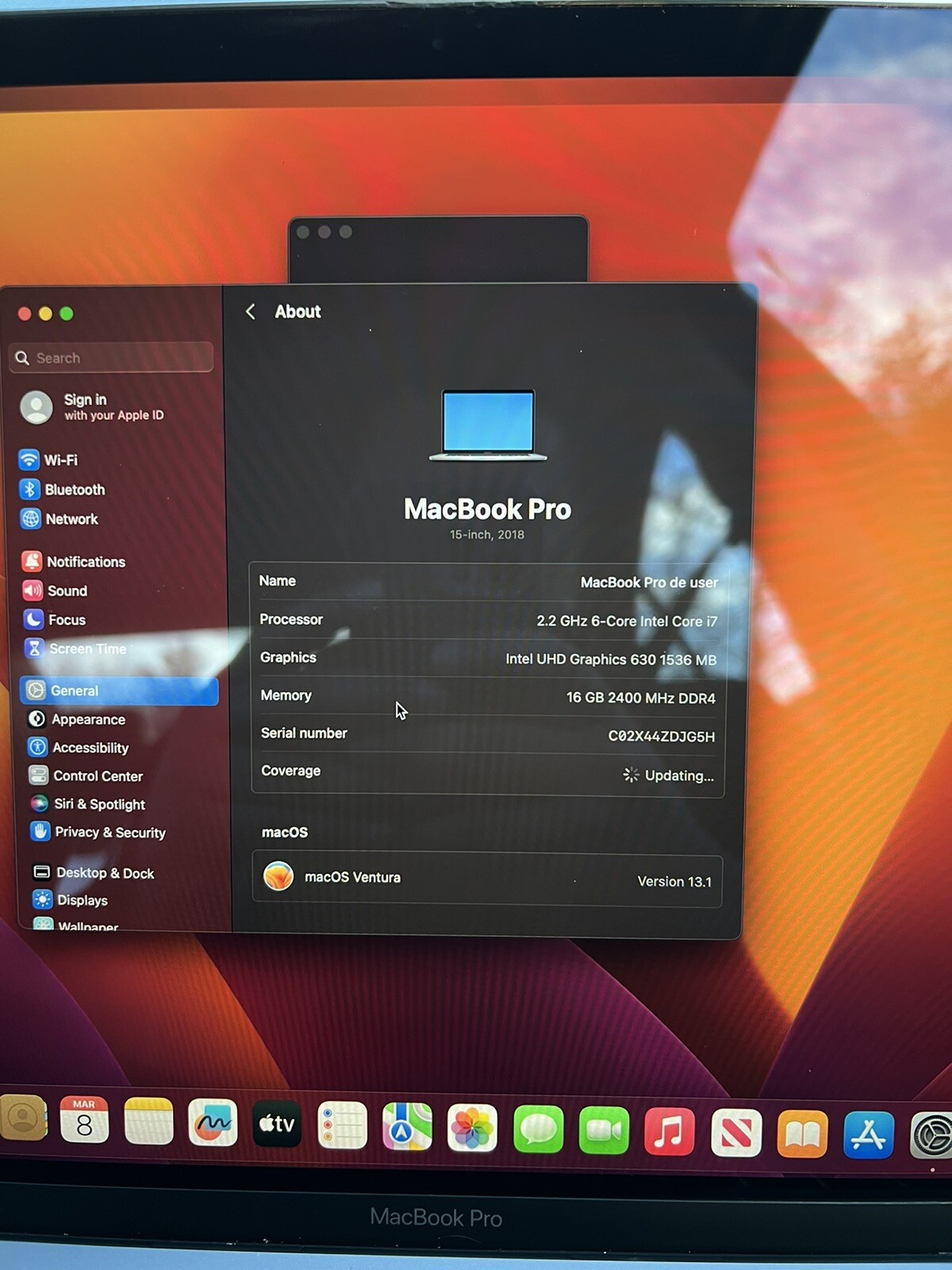The width and height of the screenshot is (952, 1270).
Task: Click the Search field in sidebar
Action: coord(112,358)
